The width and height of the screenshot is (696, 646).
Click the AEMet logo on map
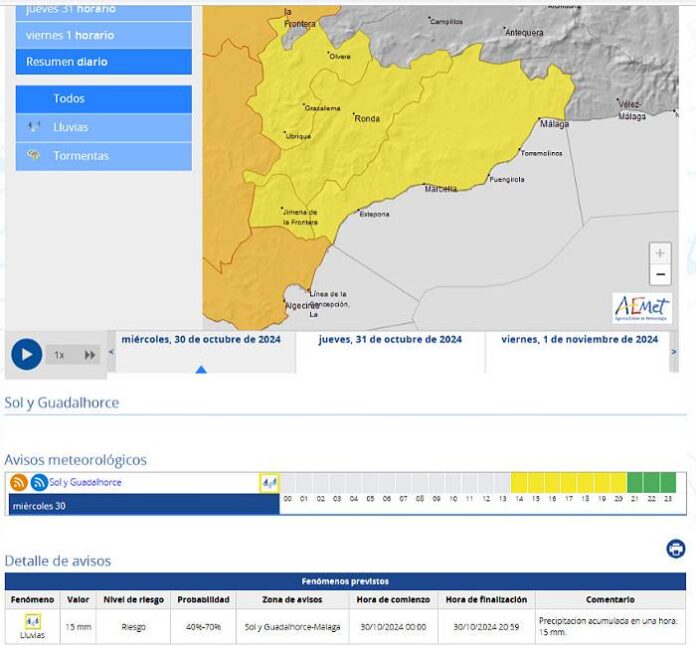coord(642,308)
